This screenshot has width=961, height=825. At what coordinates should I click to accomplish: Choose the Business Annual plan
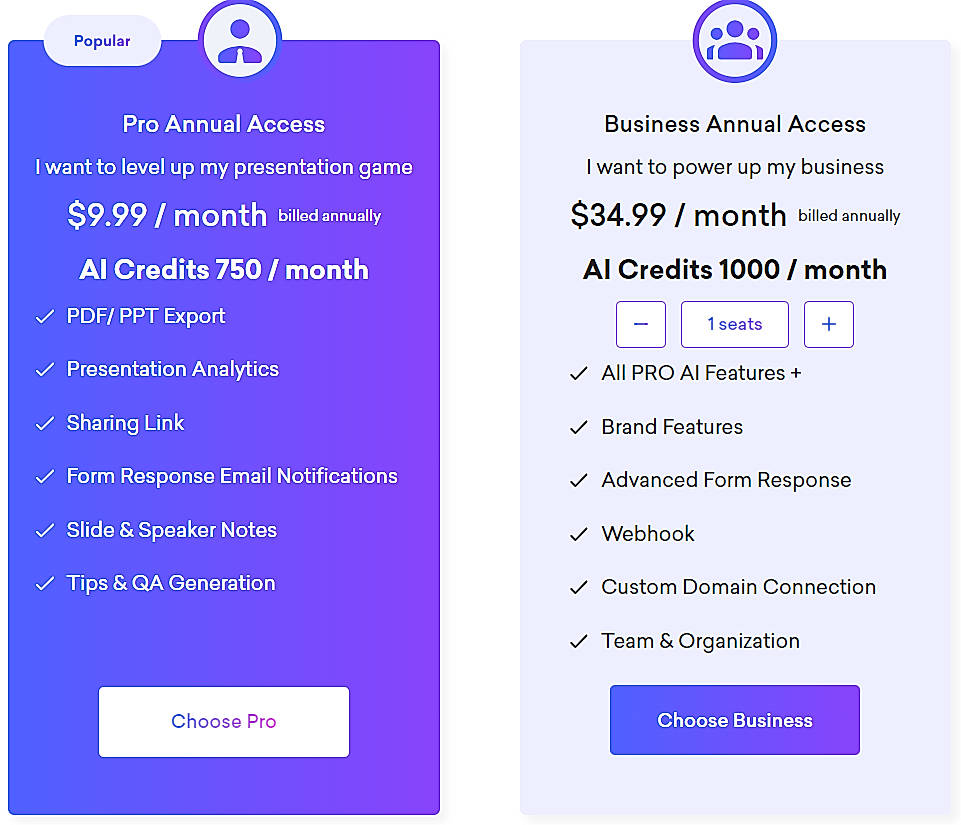(x=734, y=720)
